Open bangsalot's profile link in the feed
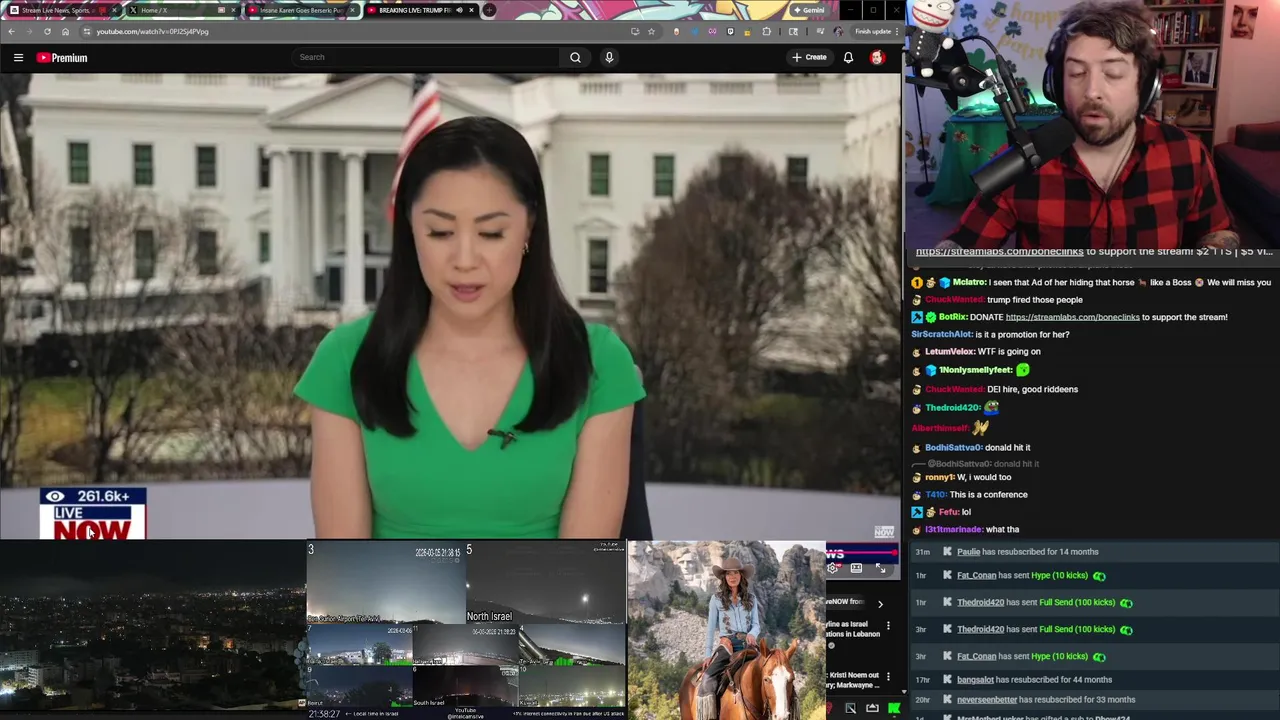The image size is (1280, 720). (x=975, y=680)
